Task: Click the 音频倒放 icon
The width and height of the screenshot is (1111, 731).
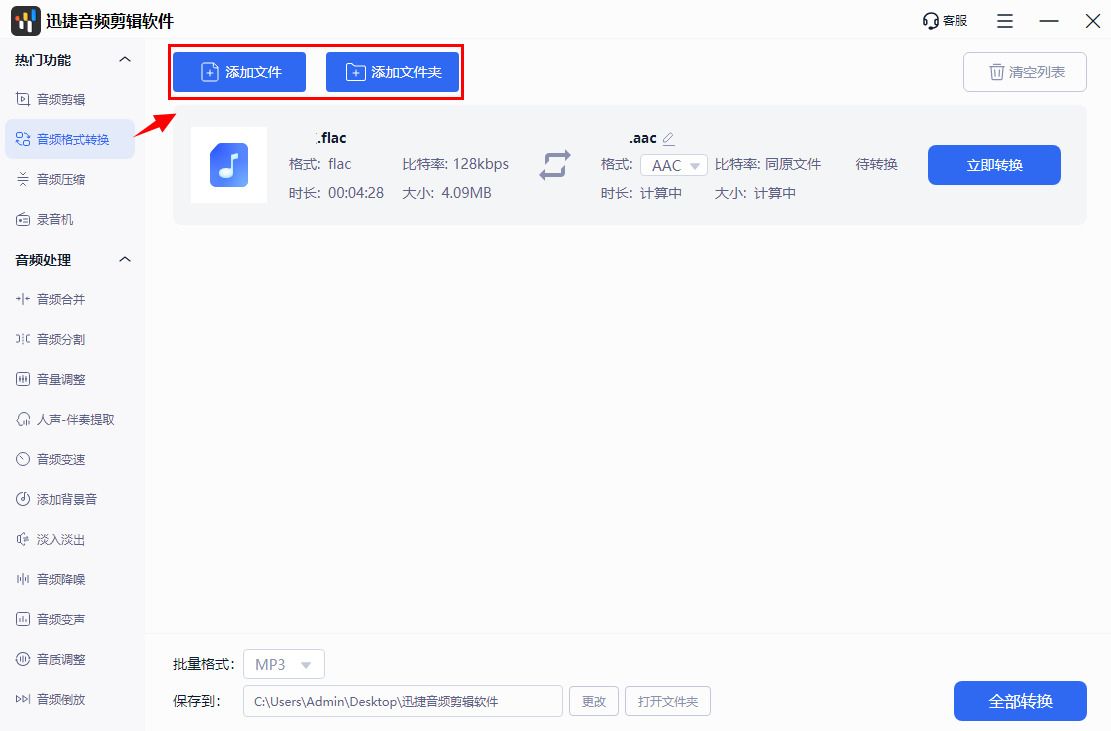Action: point(23,699)
